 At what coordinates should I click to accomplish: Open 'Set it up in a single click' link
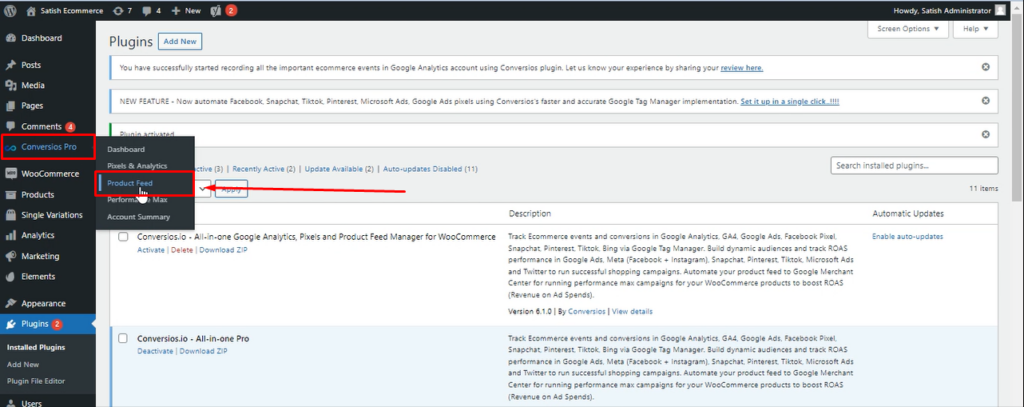tap(790, 102)
